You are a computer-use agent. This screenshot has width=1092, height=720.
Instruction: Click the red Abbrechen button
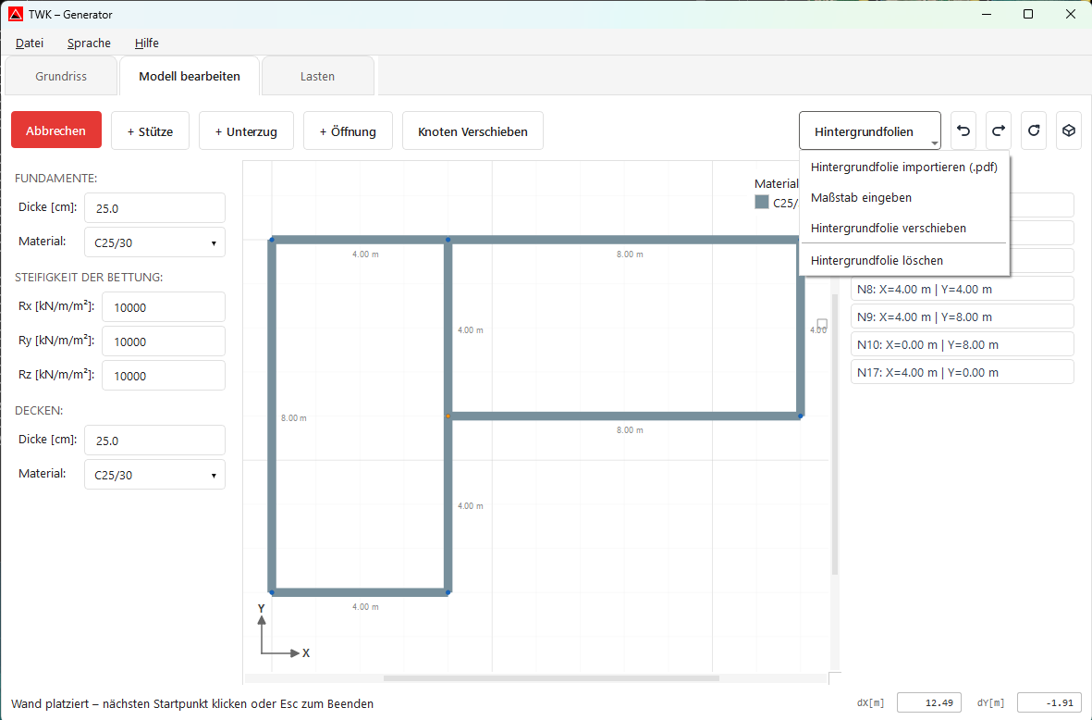(x=55, y=130)
